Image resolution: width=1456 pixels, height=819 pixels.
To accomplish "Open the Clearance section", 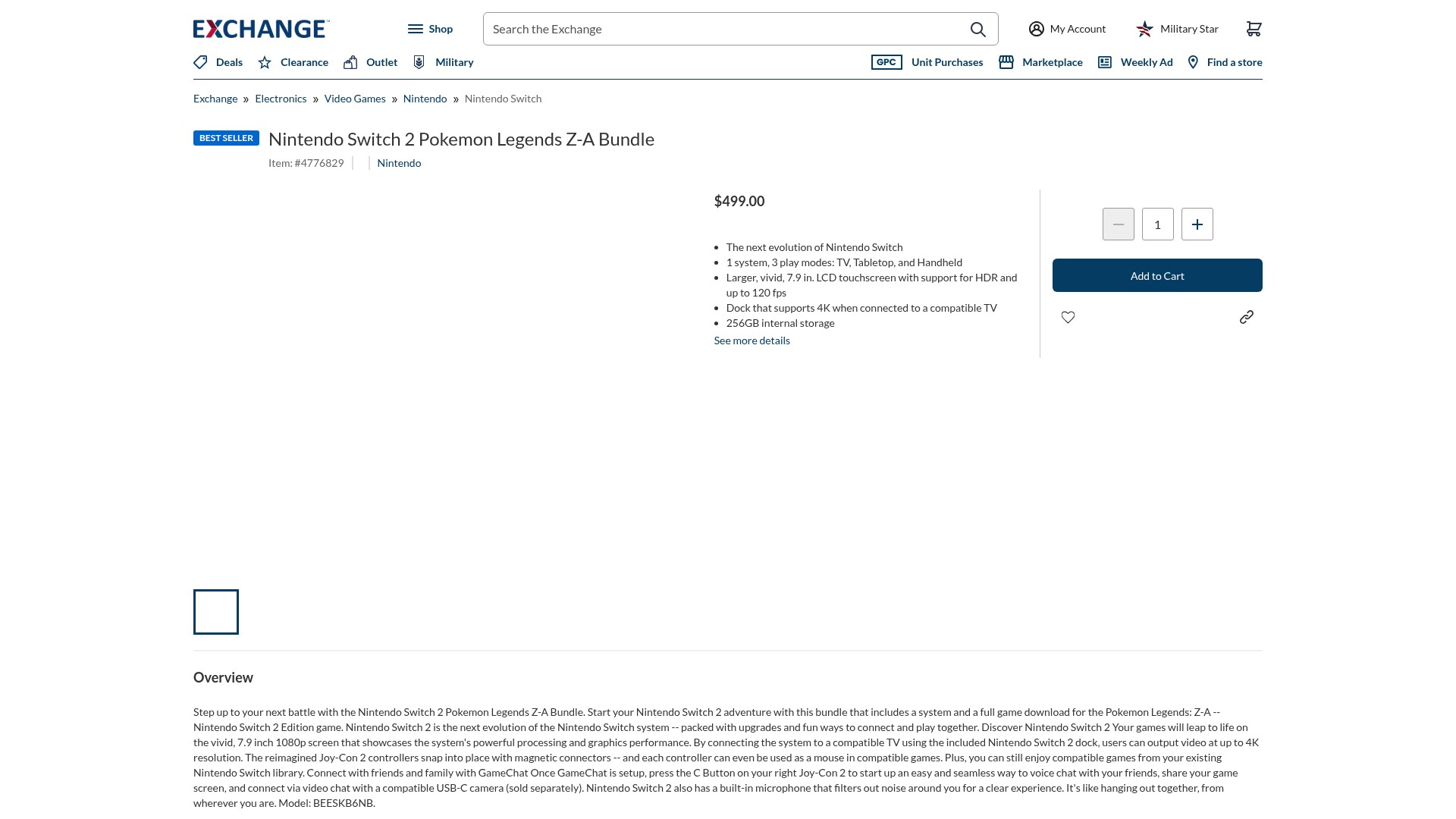I will (x=293, y=62).
